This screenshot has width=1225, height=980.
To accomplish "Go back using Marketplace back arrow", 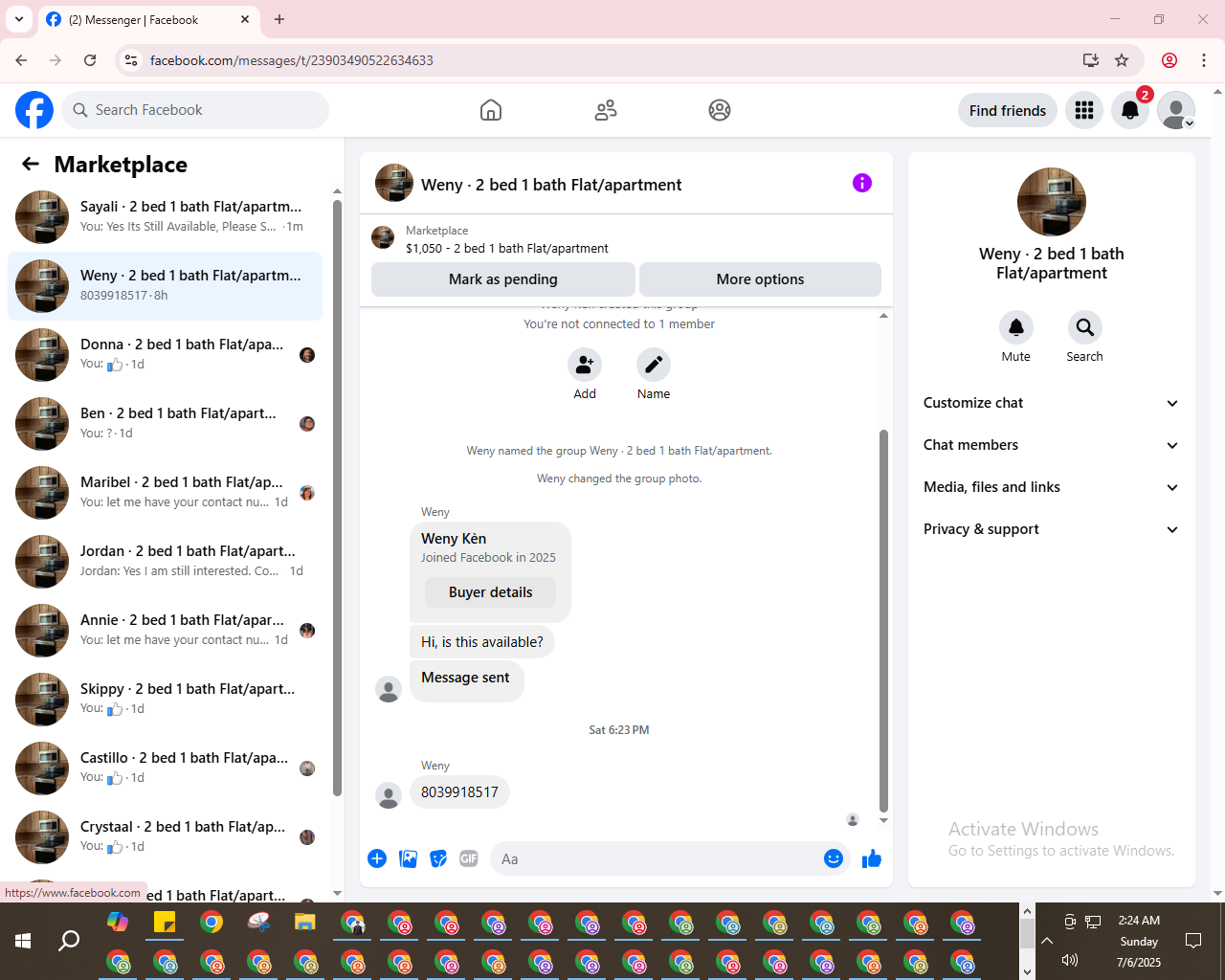I will [x=31, y=164].
